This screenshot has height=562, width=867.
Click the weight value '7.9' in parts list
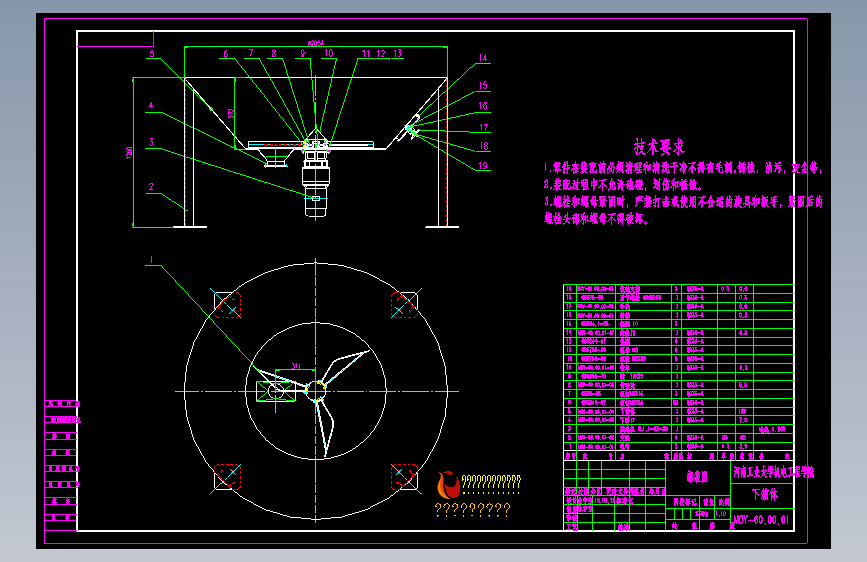[743, 420]
